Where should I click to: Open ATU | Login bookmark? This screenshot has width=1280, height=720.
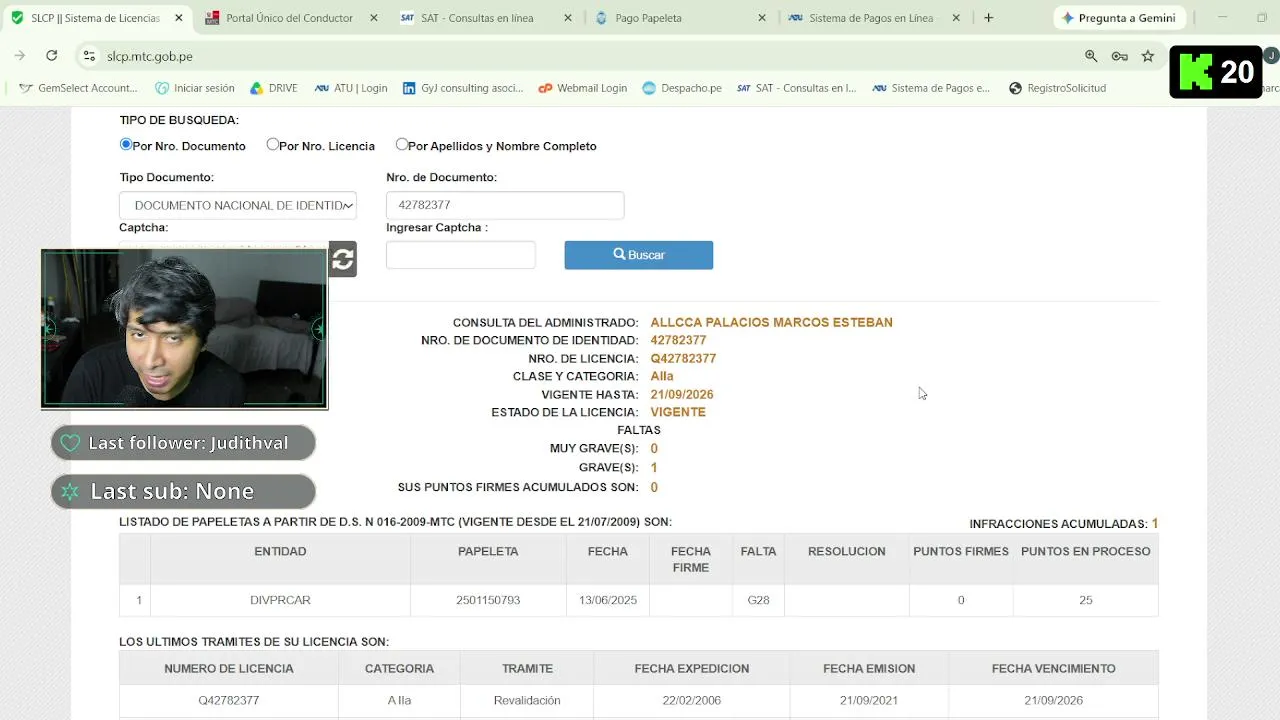[350, 88]
